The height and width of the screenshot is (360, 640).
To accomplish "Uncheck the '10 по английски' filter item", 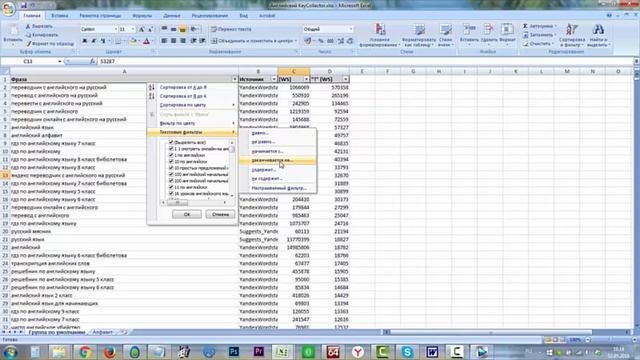I will click(x=171, y=162).
